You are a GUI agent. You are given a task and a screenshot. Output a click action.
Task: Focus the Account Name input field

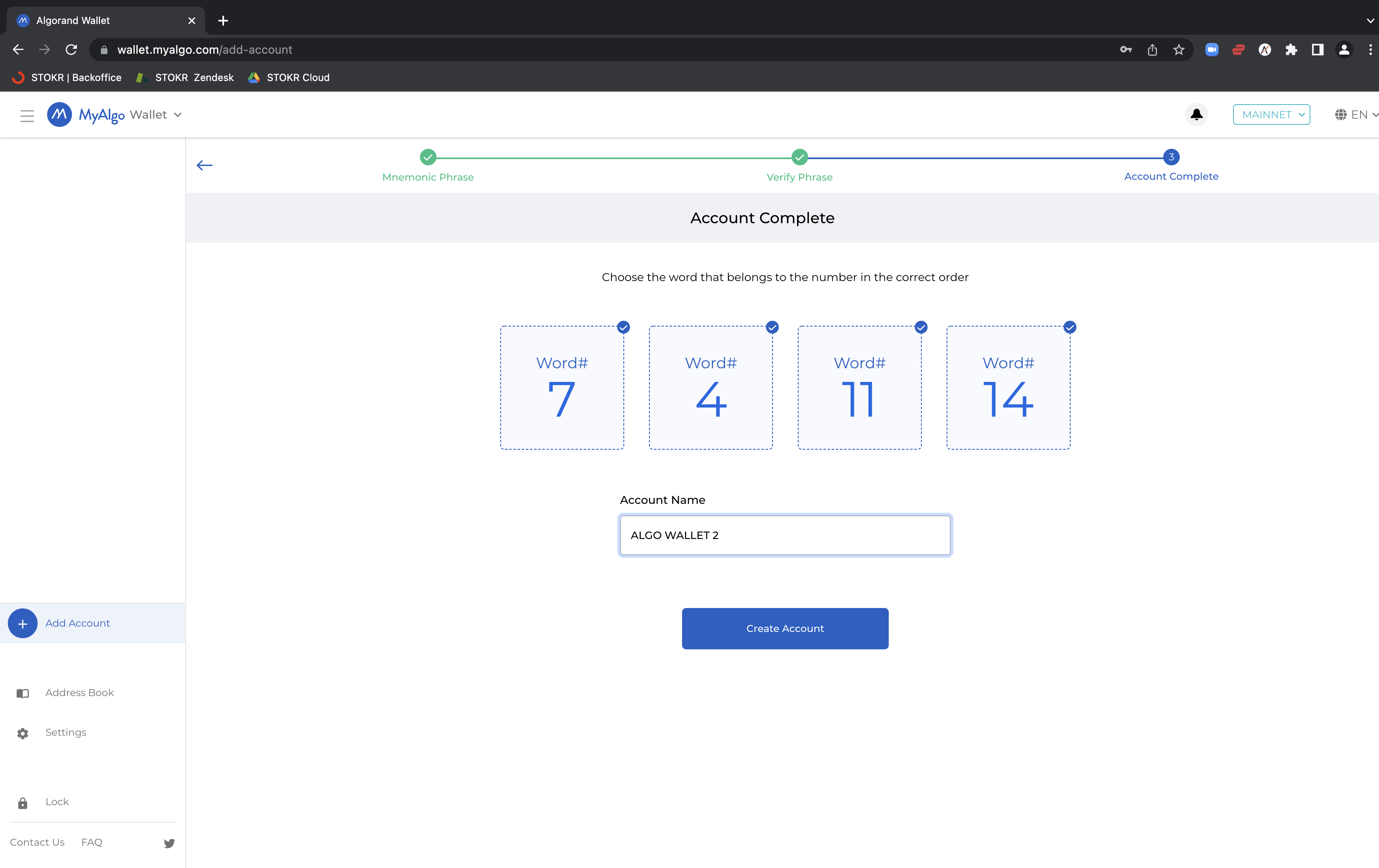coord(785,535)
